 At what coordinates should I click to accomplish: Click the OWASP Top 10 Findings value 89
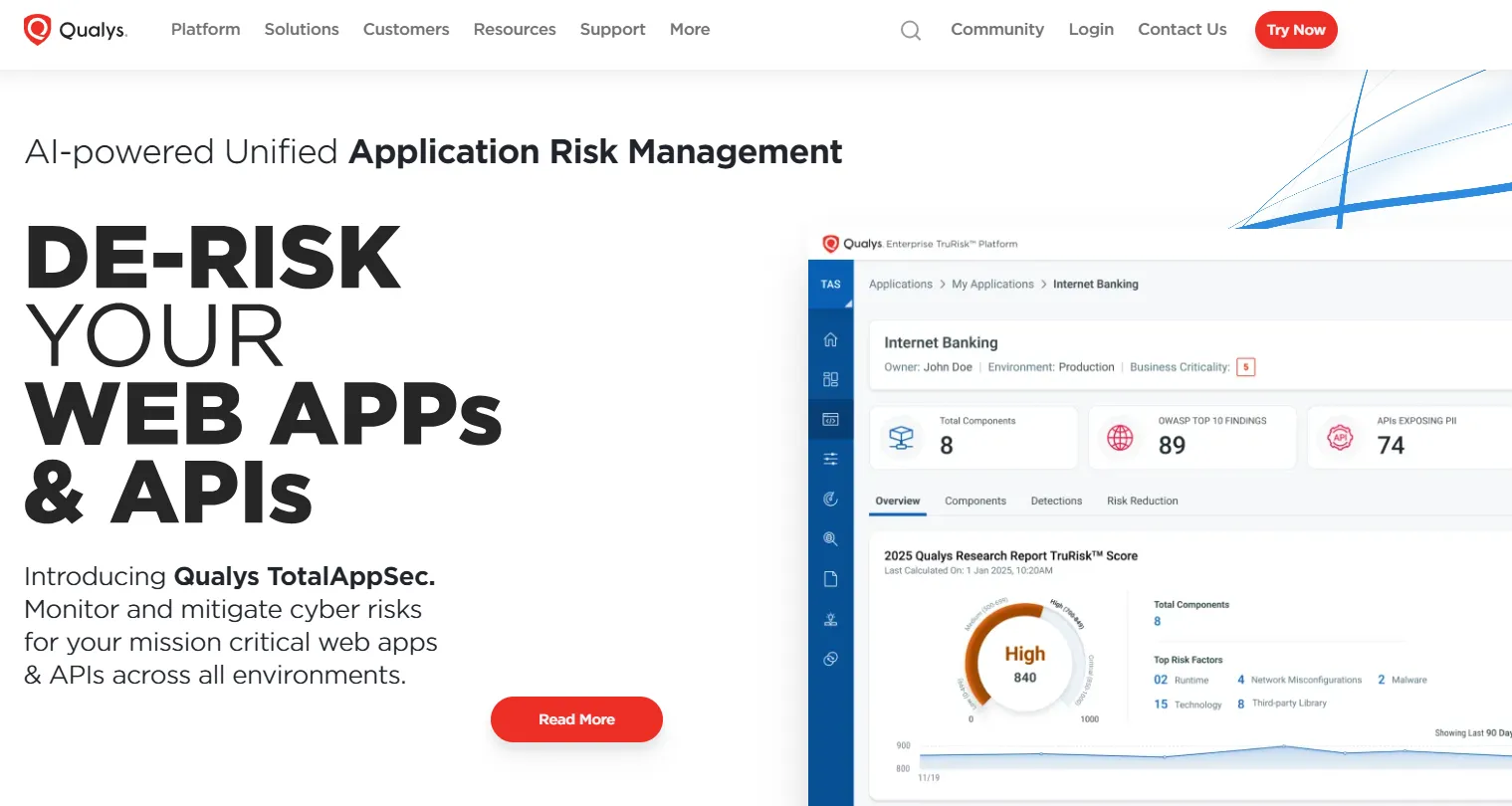click(1173, 446)
